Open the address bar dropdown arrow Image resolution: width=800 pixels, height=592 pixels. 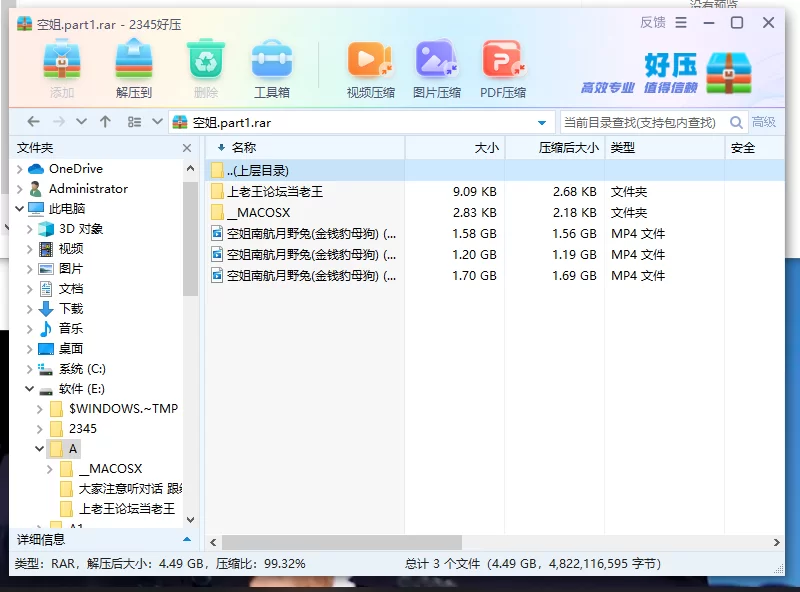click(x=542, y=122)
